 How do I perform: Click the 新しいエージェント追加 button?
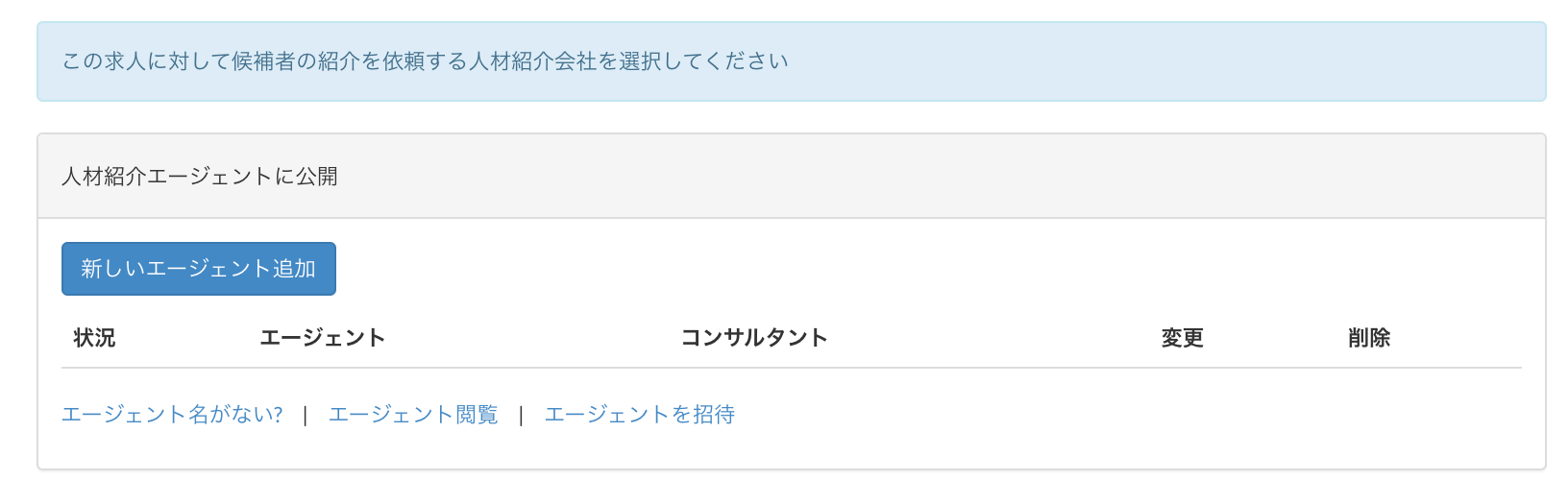(199, 269)
